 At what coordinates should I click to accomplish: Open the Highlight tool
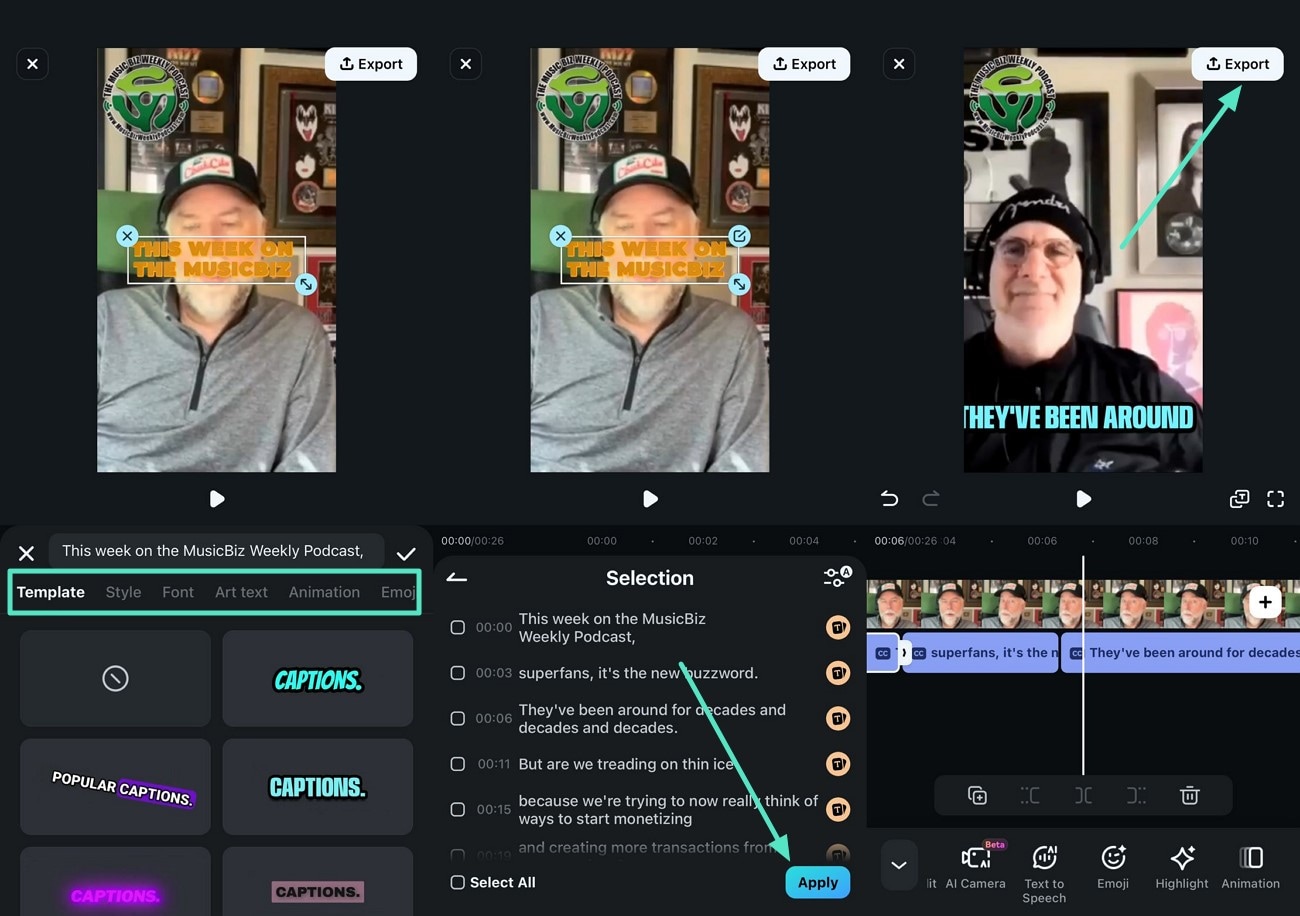pos(1182,866)
